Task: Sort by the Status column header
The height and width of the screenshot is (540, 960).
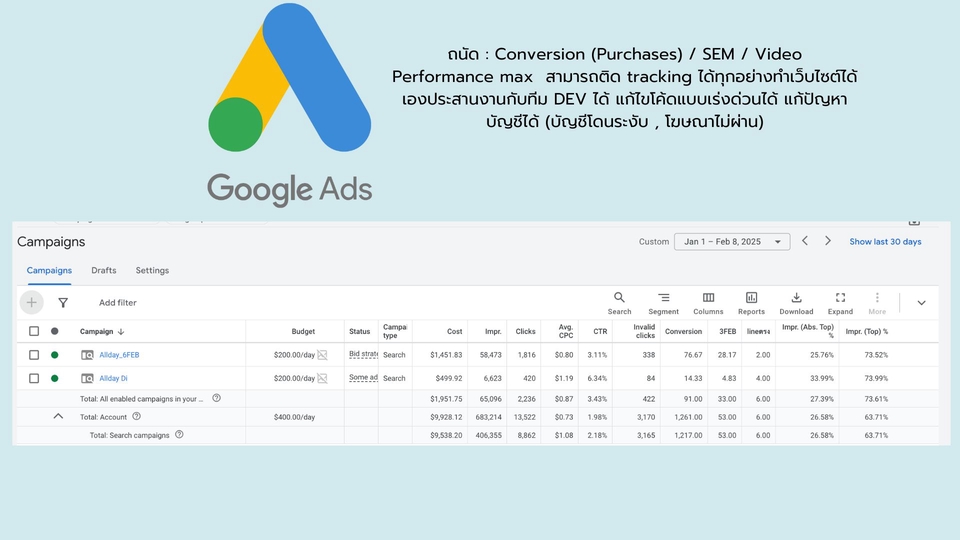Action: [359, 331]
